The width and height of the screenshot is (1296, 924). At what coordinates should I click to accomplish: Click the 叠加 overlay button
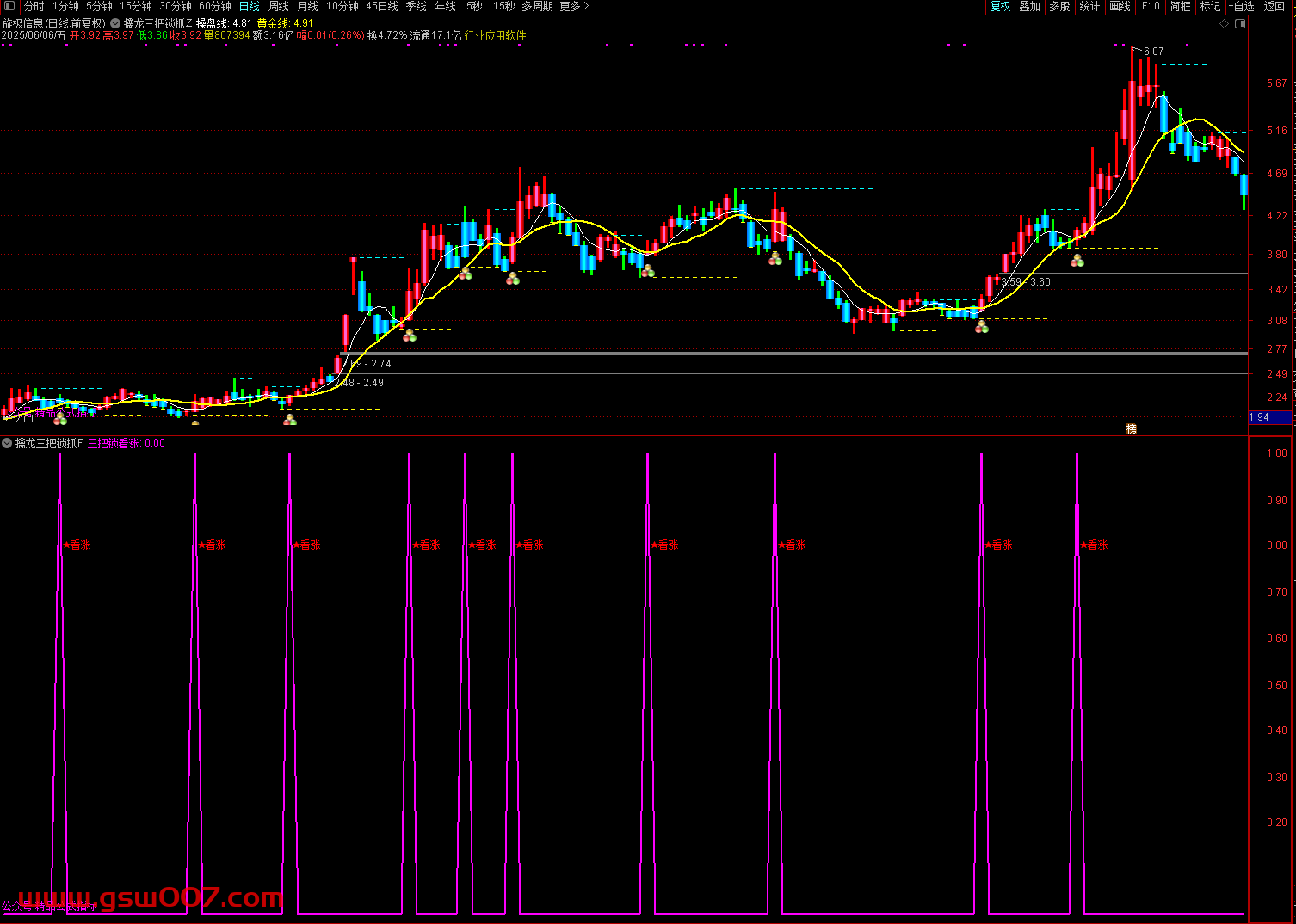tap(1030, 6)
